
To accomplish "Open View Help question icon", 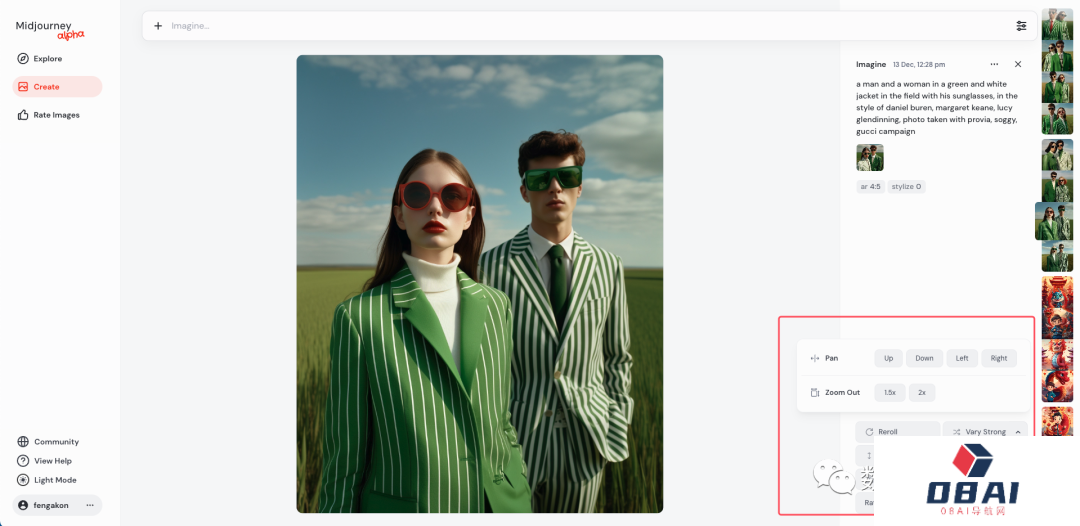I will click(23, 461).
